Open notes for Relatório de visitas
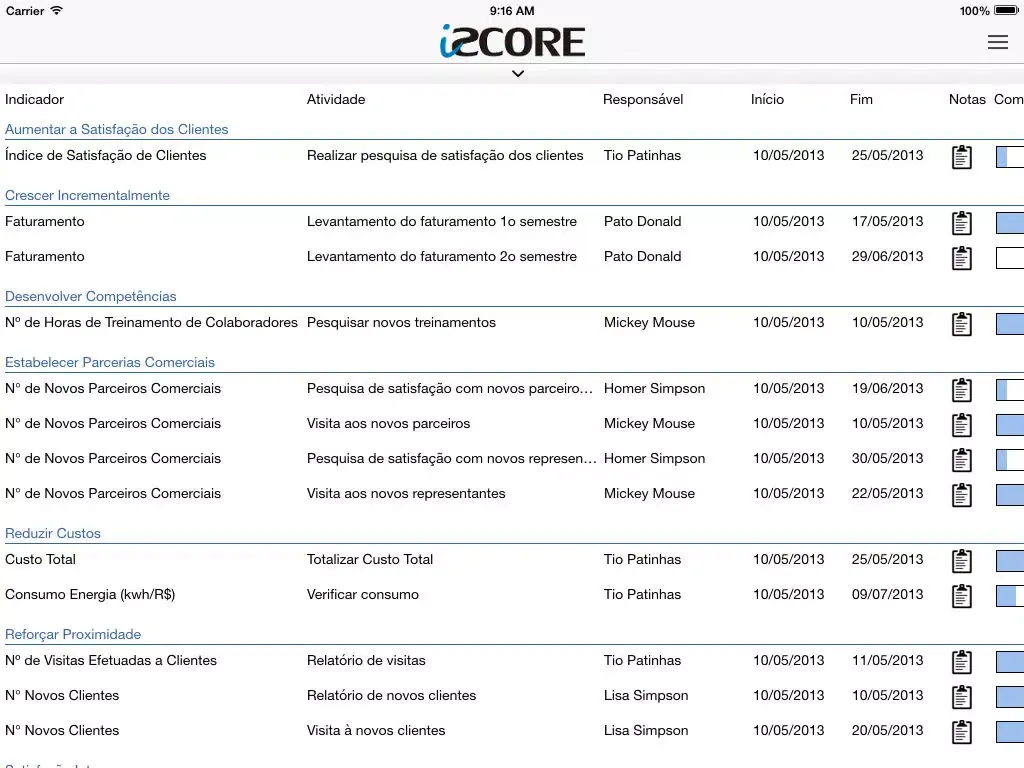The height and width of the screenshot is (768, 1024). coord(961,662)
